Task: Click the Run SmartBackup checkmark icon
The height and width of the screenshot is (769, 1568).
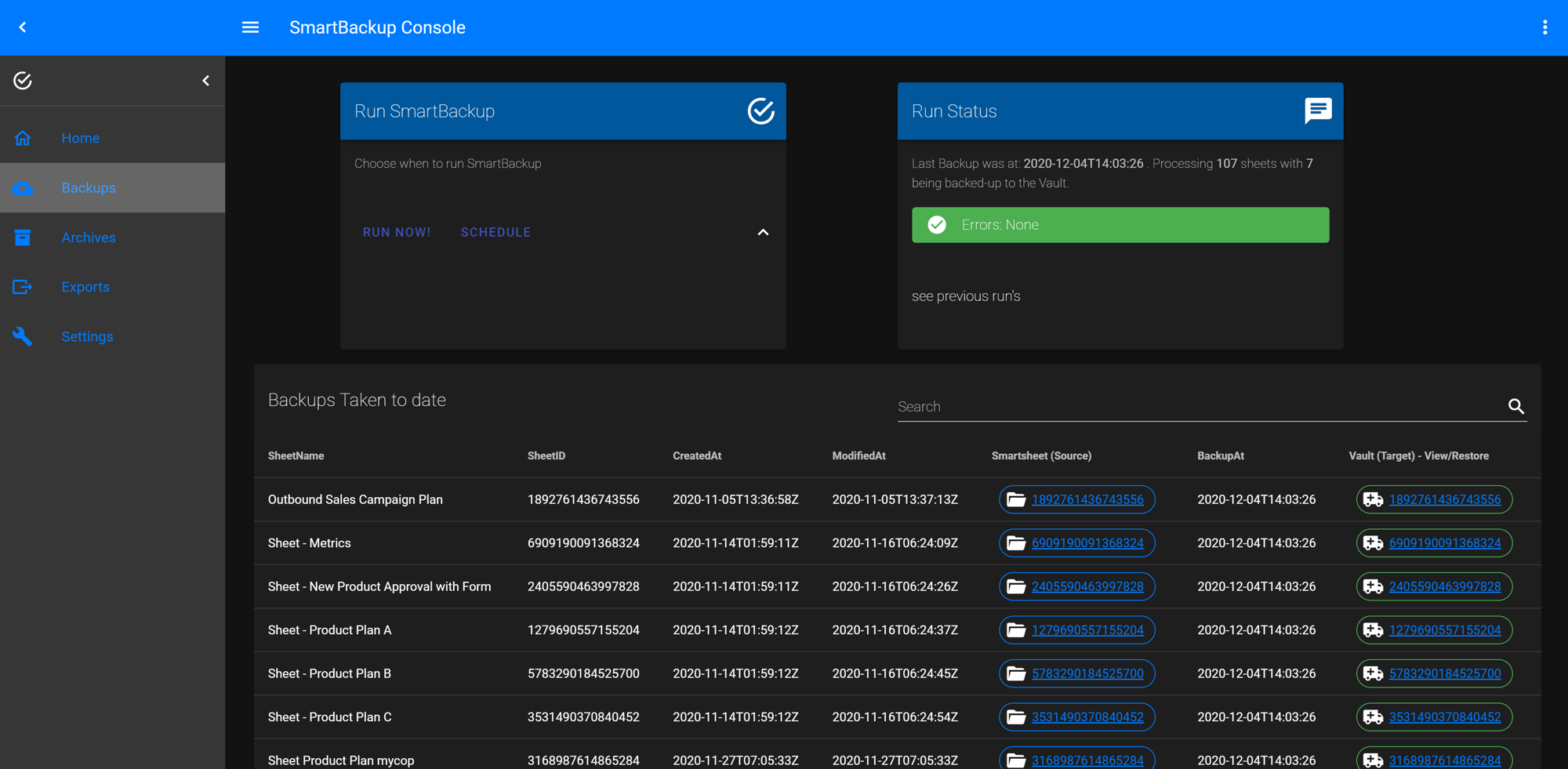Action: tap(760, 111)
